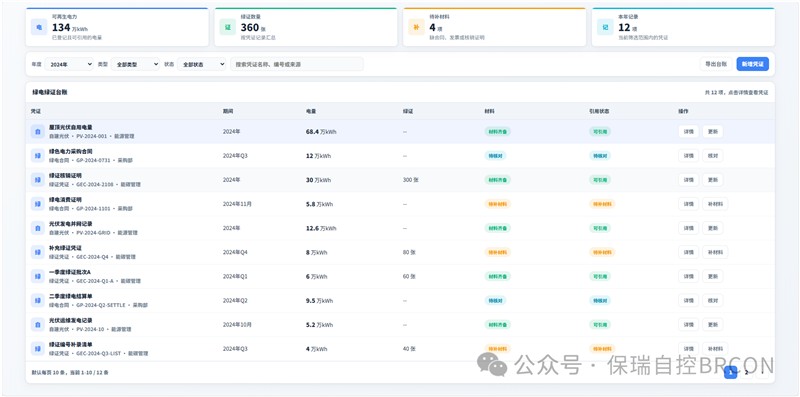Click the orange 材料 badge in the GEC-2024-Q4 row
The width and height of the screenshot is (800, 397).
point(497,252)
